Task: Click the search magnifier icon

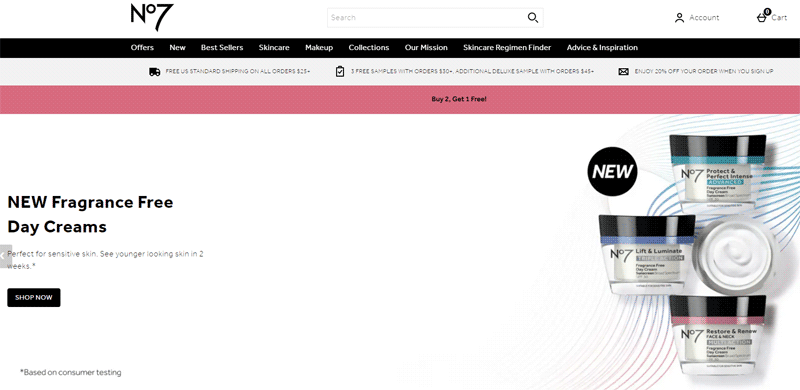Action: (x=533, y=18)
